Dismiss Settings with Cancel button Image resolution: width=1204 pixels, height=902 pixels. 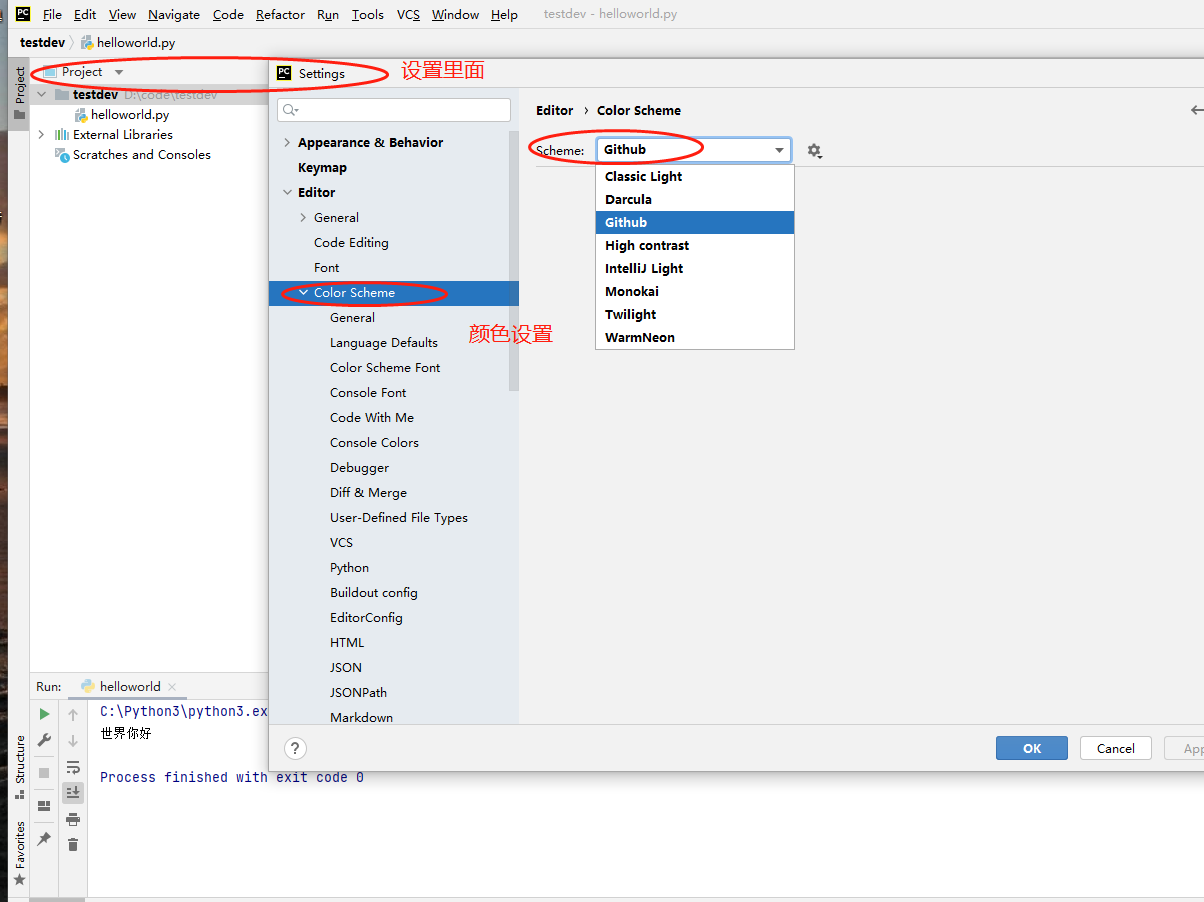(1115, 748)
